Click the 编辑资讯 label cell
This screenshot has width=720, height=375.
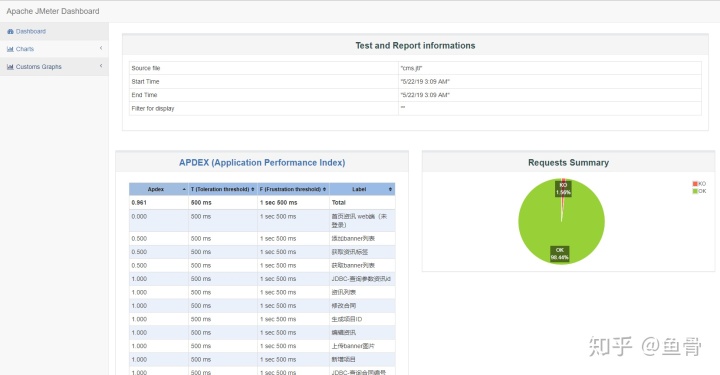362,332
